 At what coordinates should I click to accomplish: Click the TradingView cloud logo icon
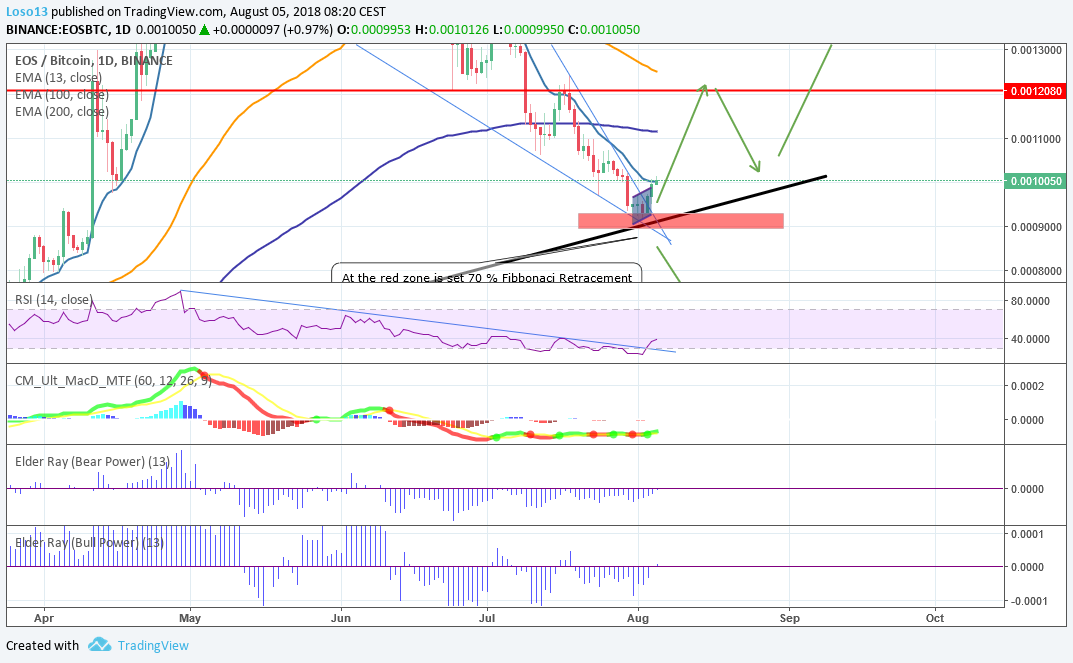[x=100, y=645]
